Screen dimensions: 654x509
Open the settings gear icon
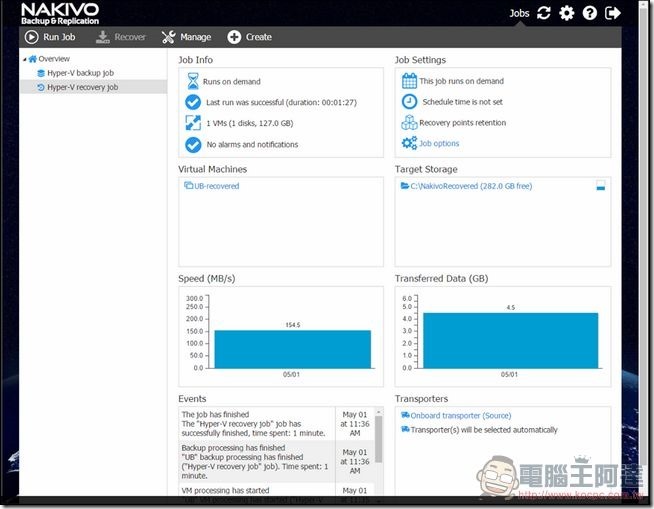(566, 13)
